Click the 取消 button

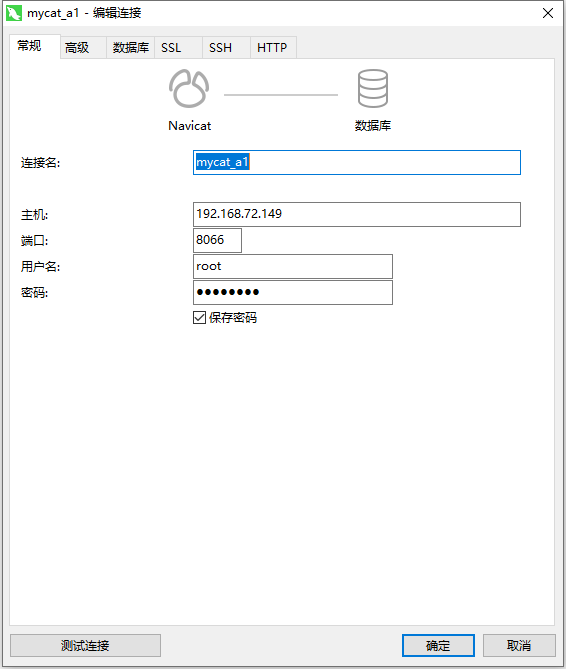click(x=519, y=646)
